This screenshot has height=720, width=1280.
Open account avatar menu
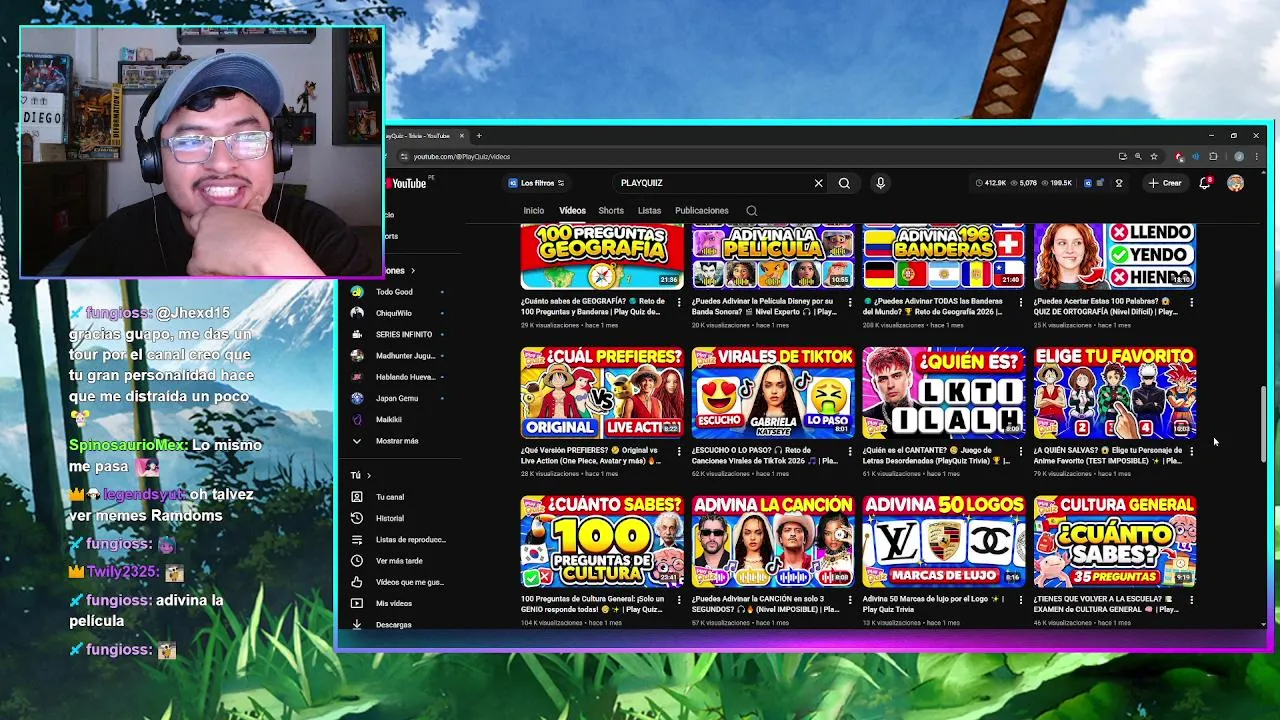click(x=1235, y=183)
